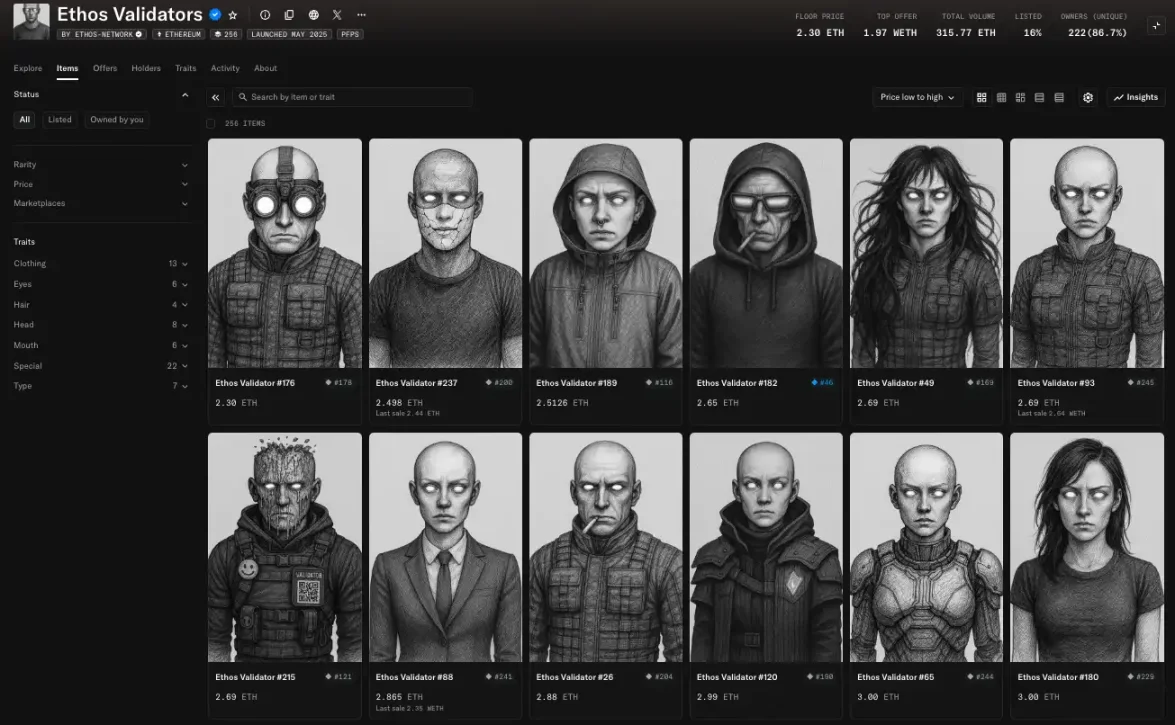The width and height of the screenshot is (1175, 725).
Task: Open Ethos Validator #120 image
Action: 766,547
